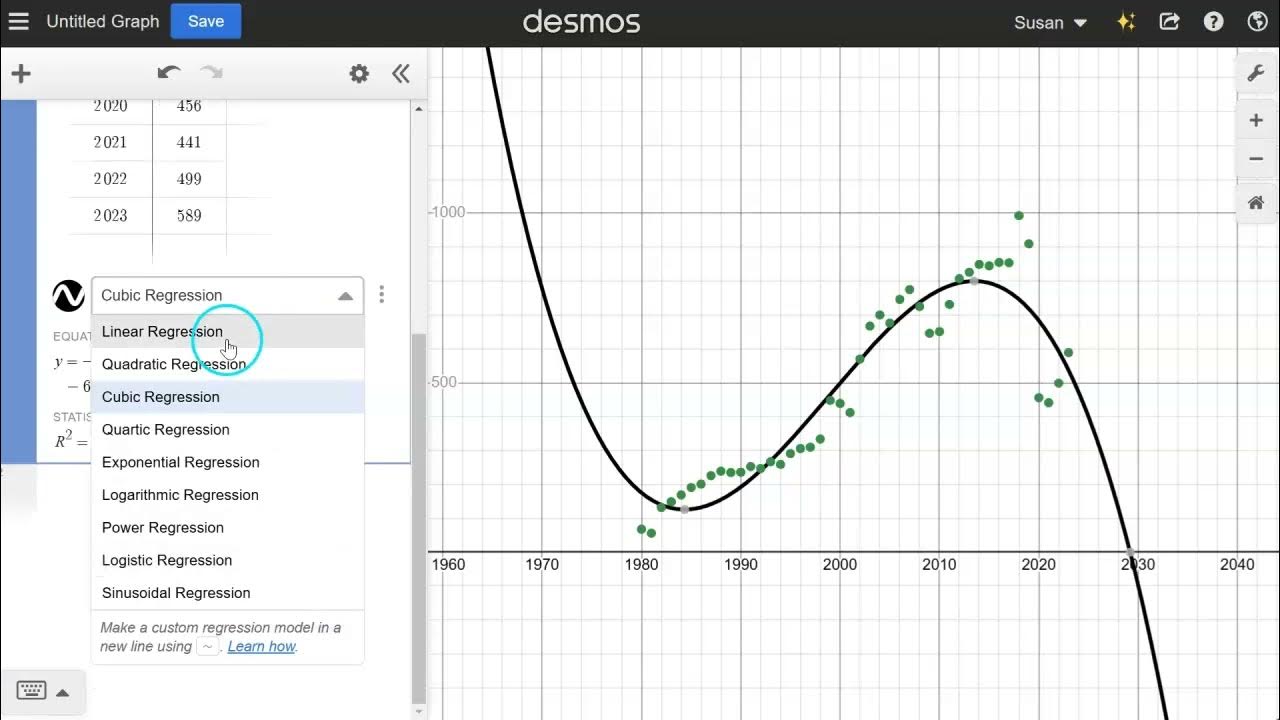Screen dimensions: 1280x720
Task: Open the three-dot options for the regression expression
Action: pyautogui.click(x=381, y=294)
